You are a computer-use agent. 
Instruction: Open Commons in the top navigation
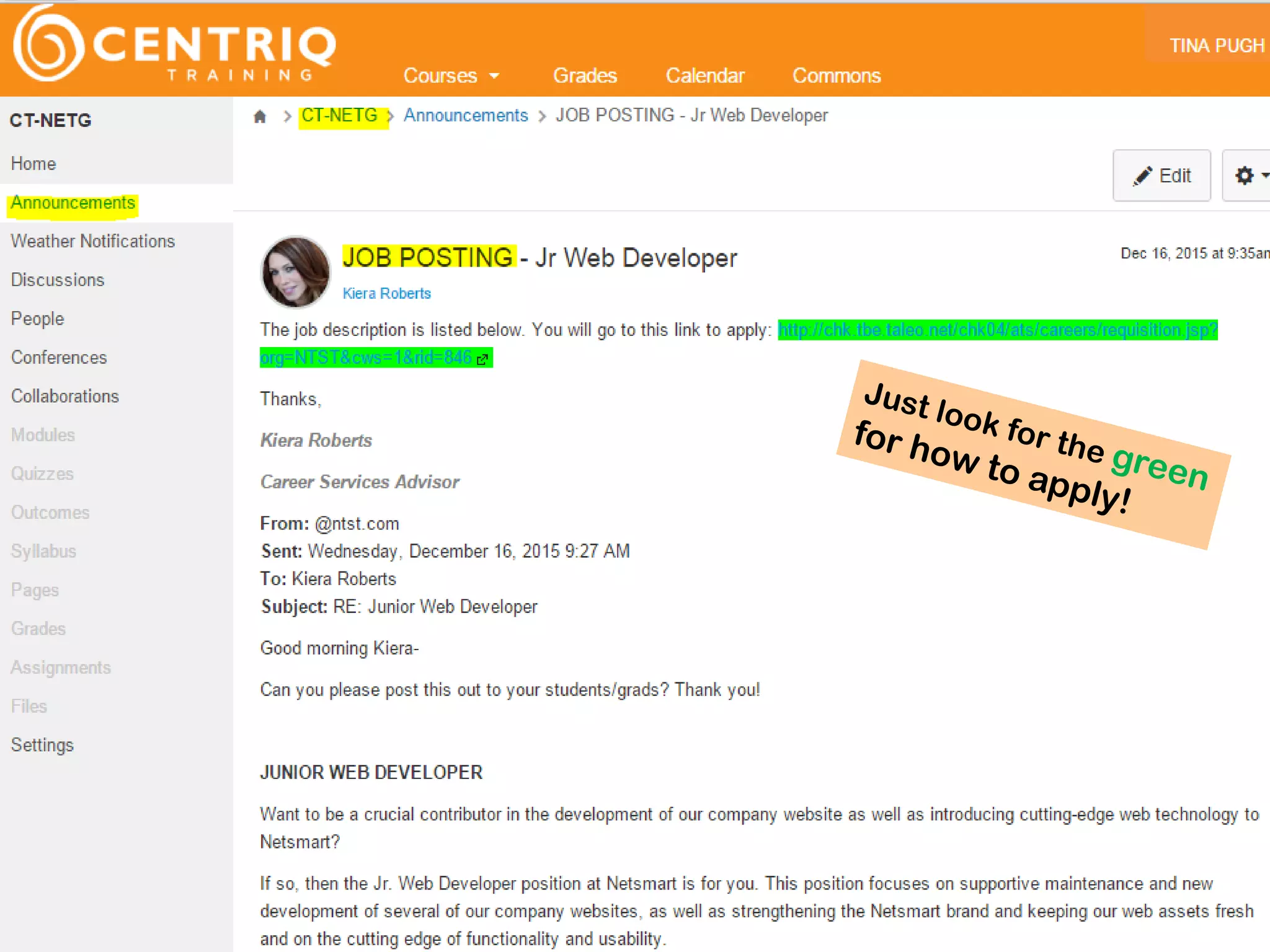(837, 76)
